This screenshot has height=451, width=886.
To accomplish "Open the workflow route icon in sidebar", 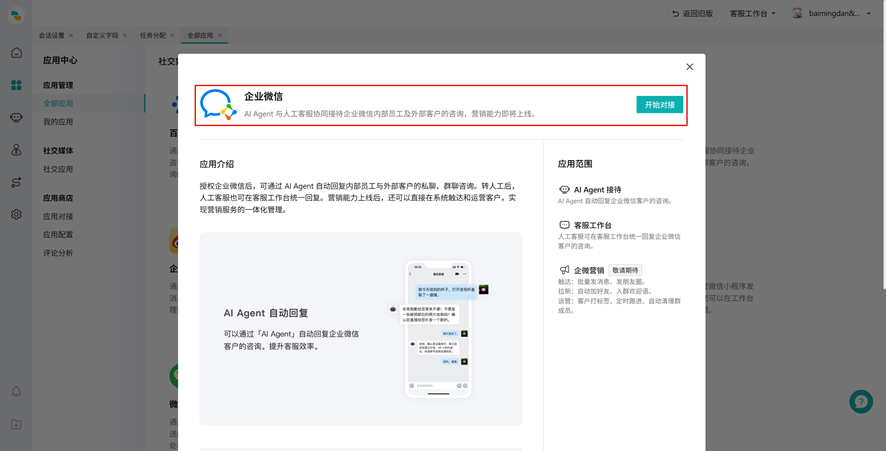I will tap(16, 182).
